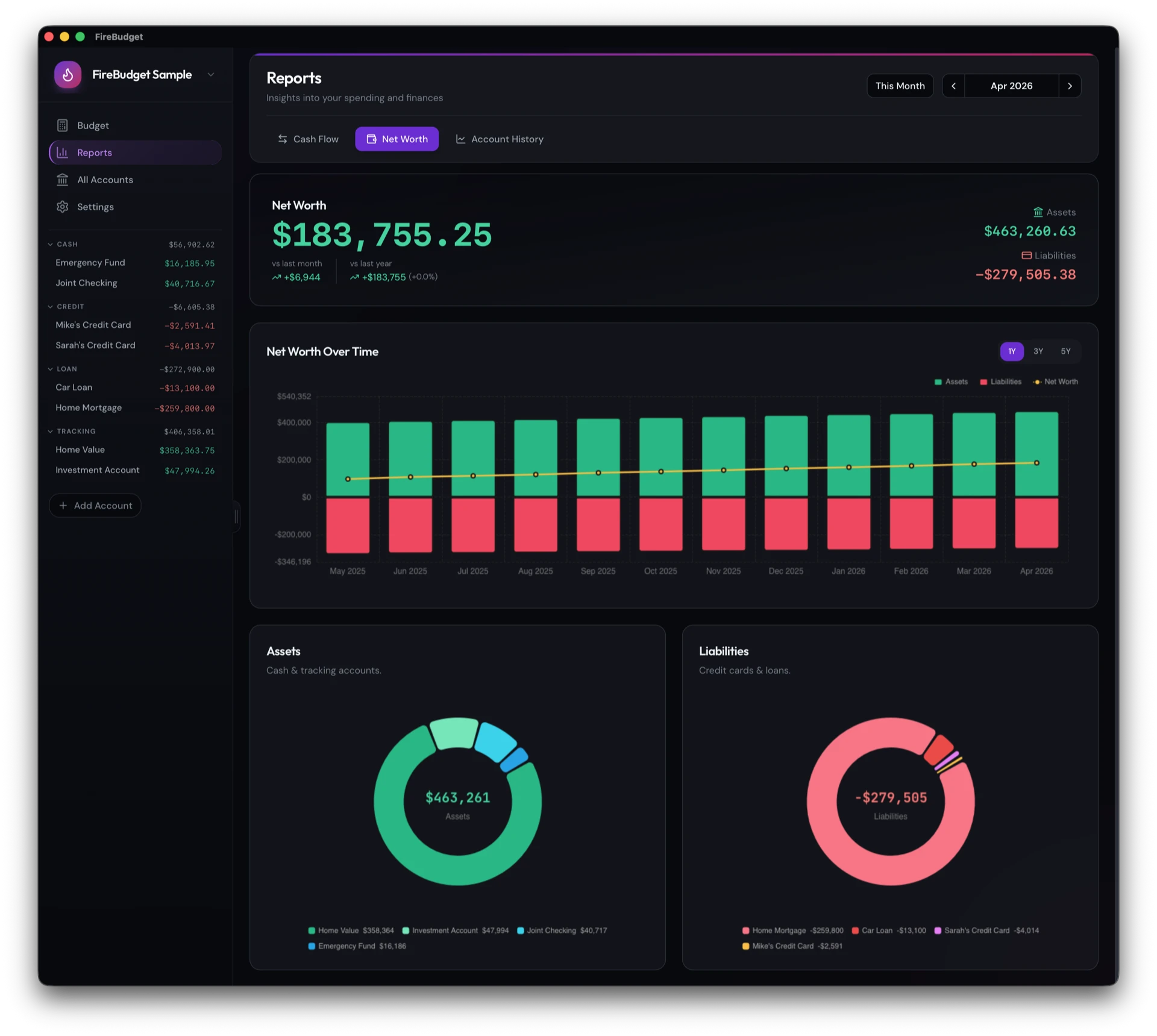Click the Net Worth legend color dot
This screenshot has width=1157, height=1036.
pyautogui.click(x=1037, y=381)
